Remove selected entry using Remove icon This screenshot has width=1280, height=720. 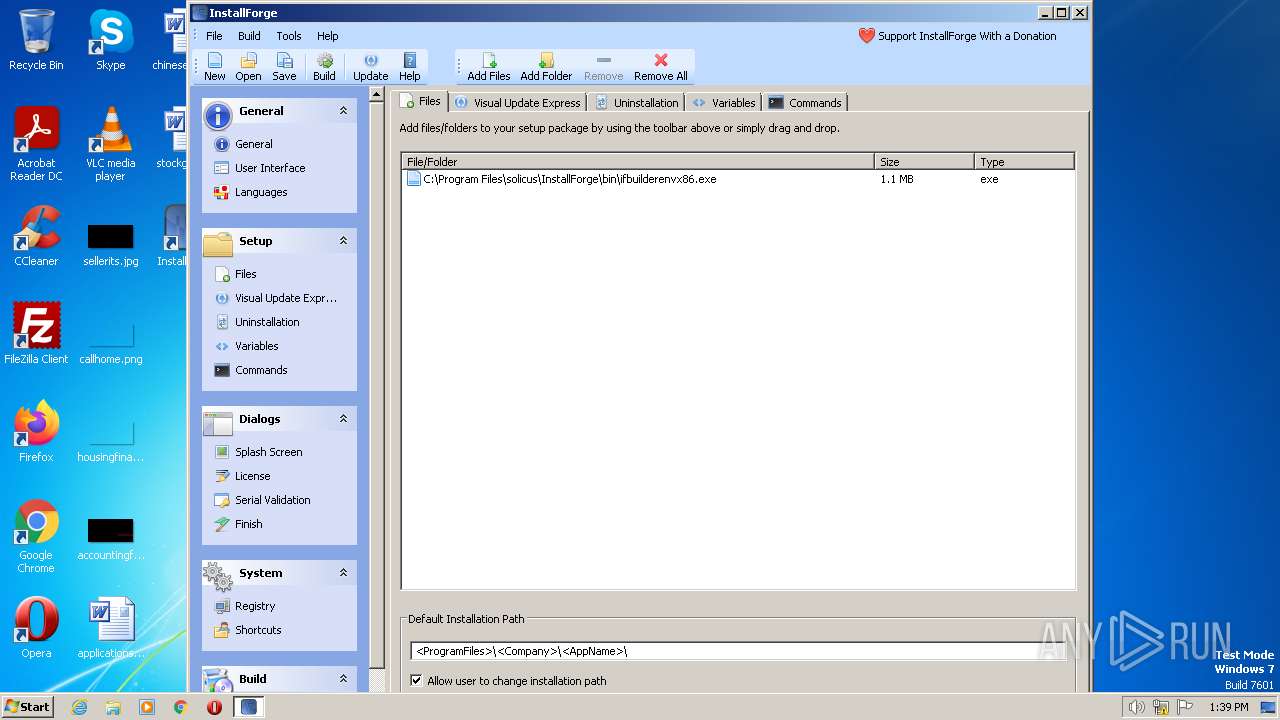[x=603, y=67]
